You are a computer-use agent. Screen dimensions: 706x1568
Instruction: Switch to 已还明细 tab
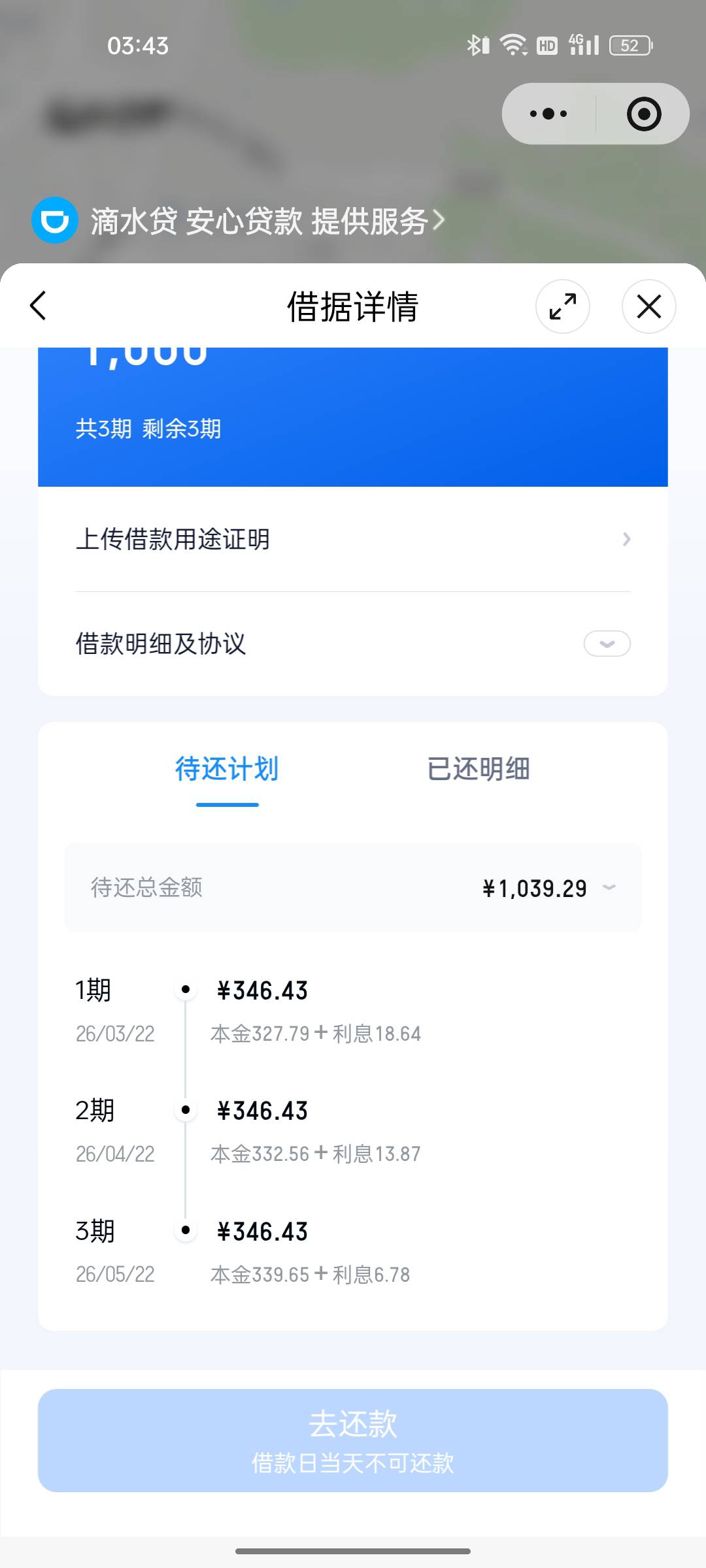[x=479, y=770]
